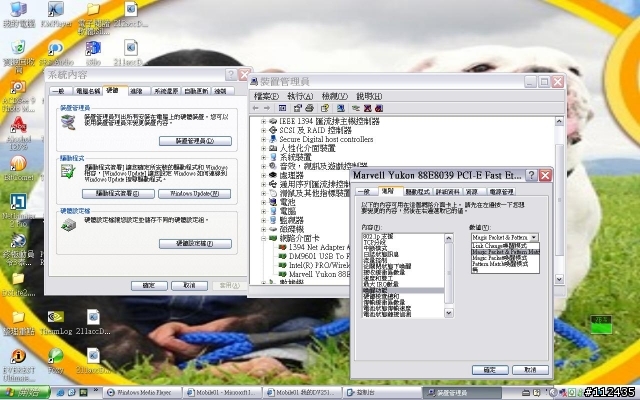This screenshot has height=400, width=640.
Task: Click the Start button on taskbar
Action: pyautogui.click(x=25, y=393)
